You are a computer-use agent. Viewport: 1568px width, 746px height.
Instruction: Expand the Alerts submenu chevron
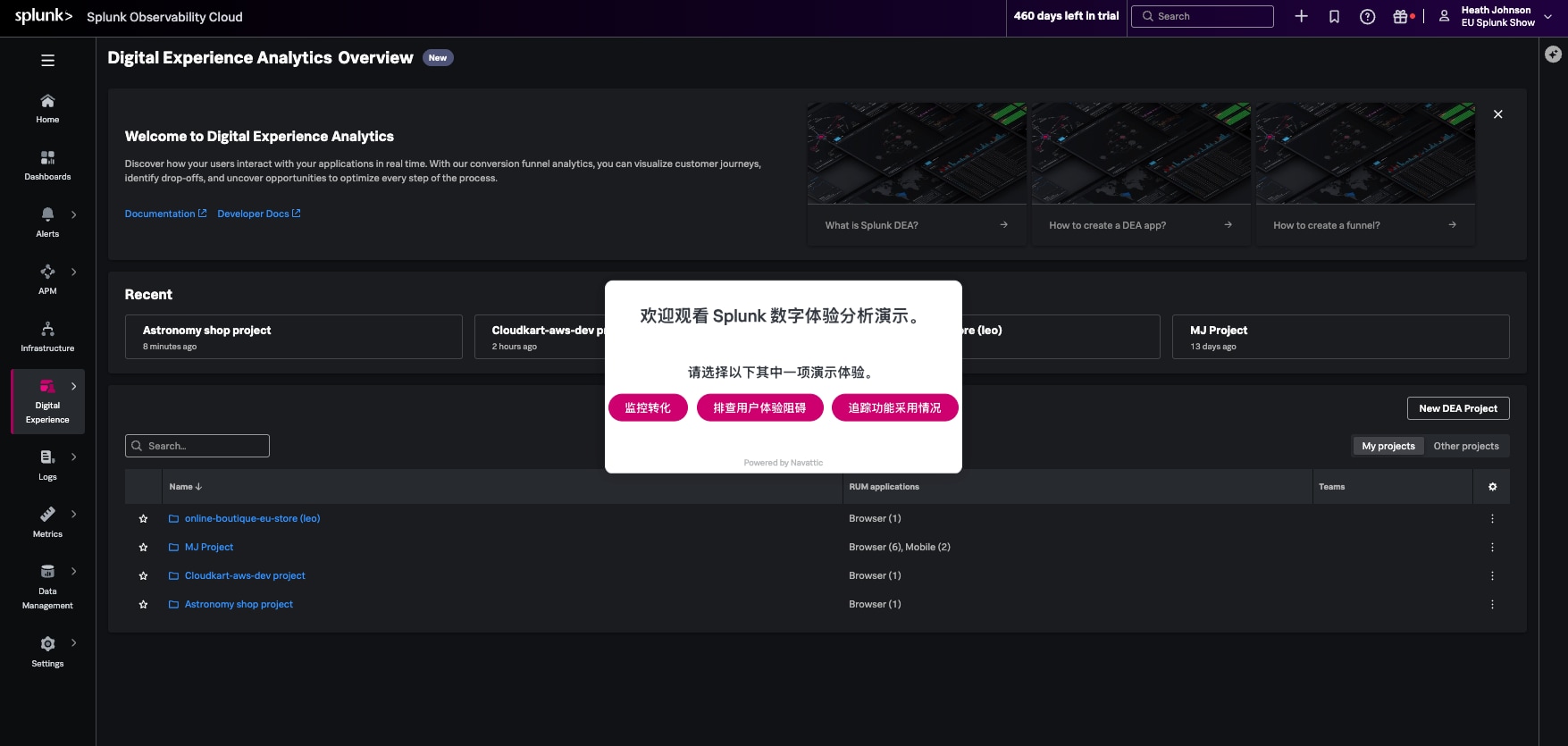[x=73, y=214]
